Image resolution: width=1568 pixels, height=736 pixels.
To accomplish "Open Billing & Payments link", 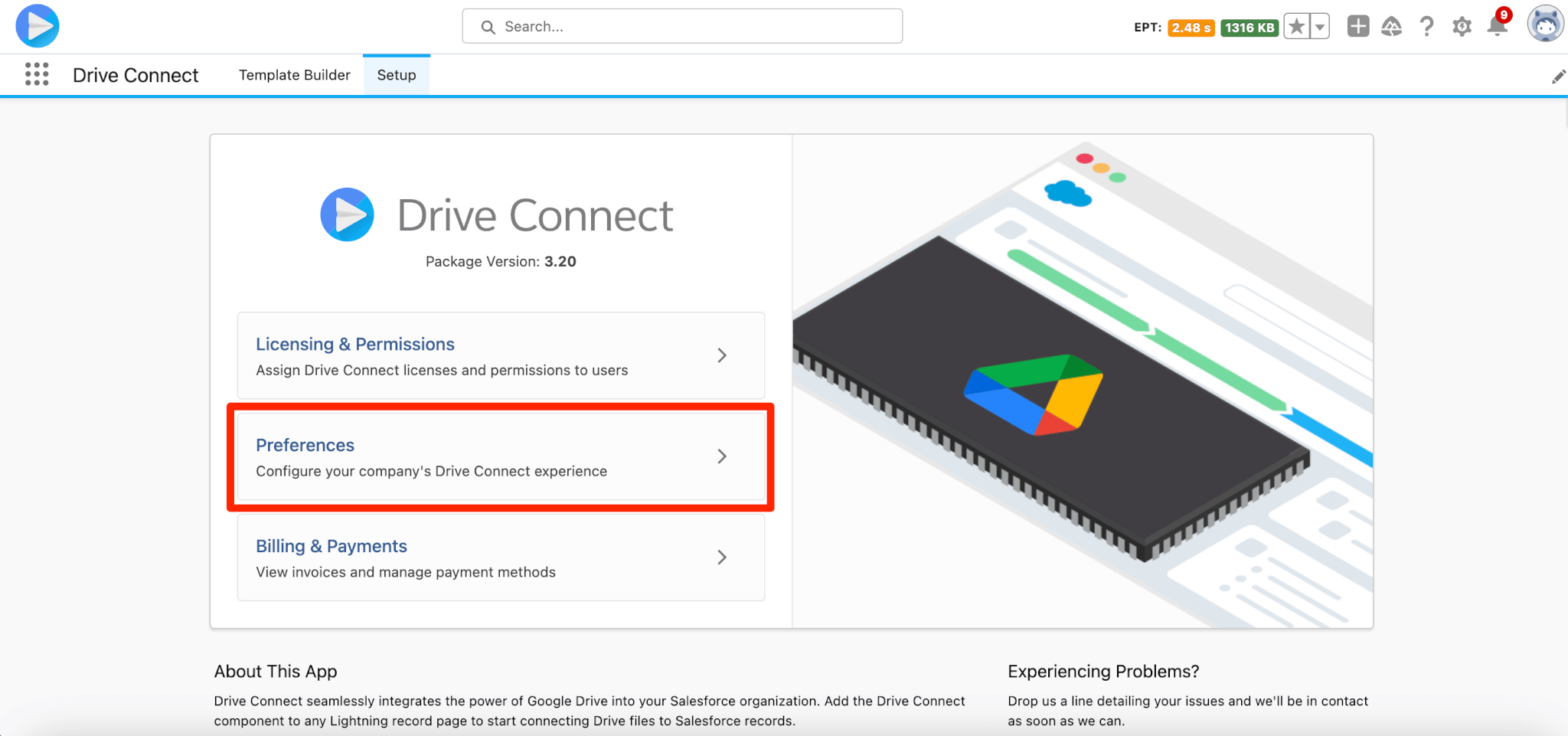I will point(332,546).
